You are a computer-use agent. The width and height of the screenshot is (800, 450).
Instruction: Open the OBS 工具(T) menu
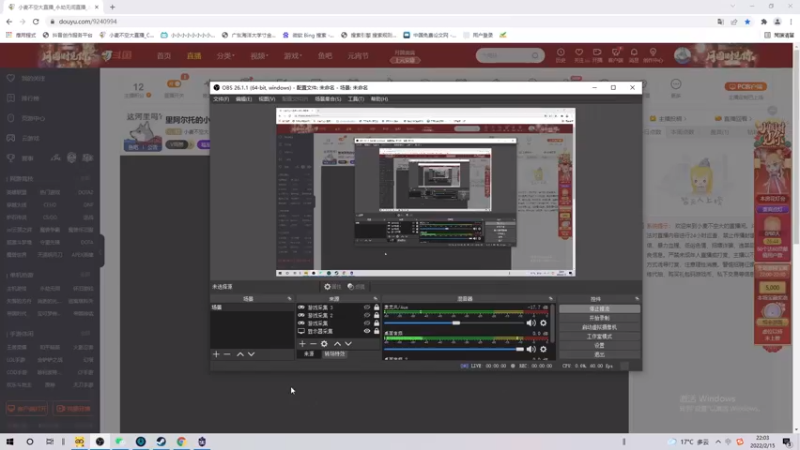tap(356, 99)
